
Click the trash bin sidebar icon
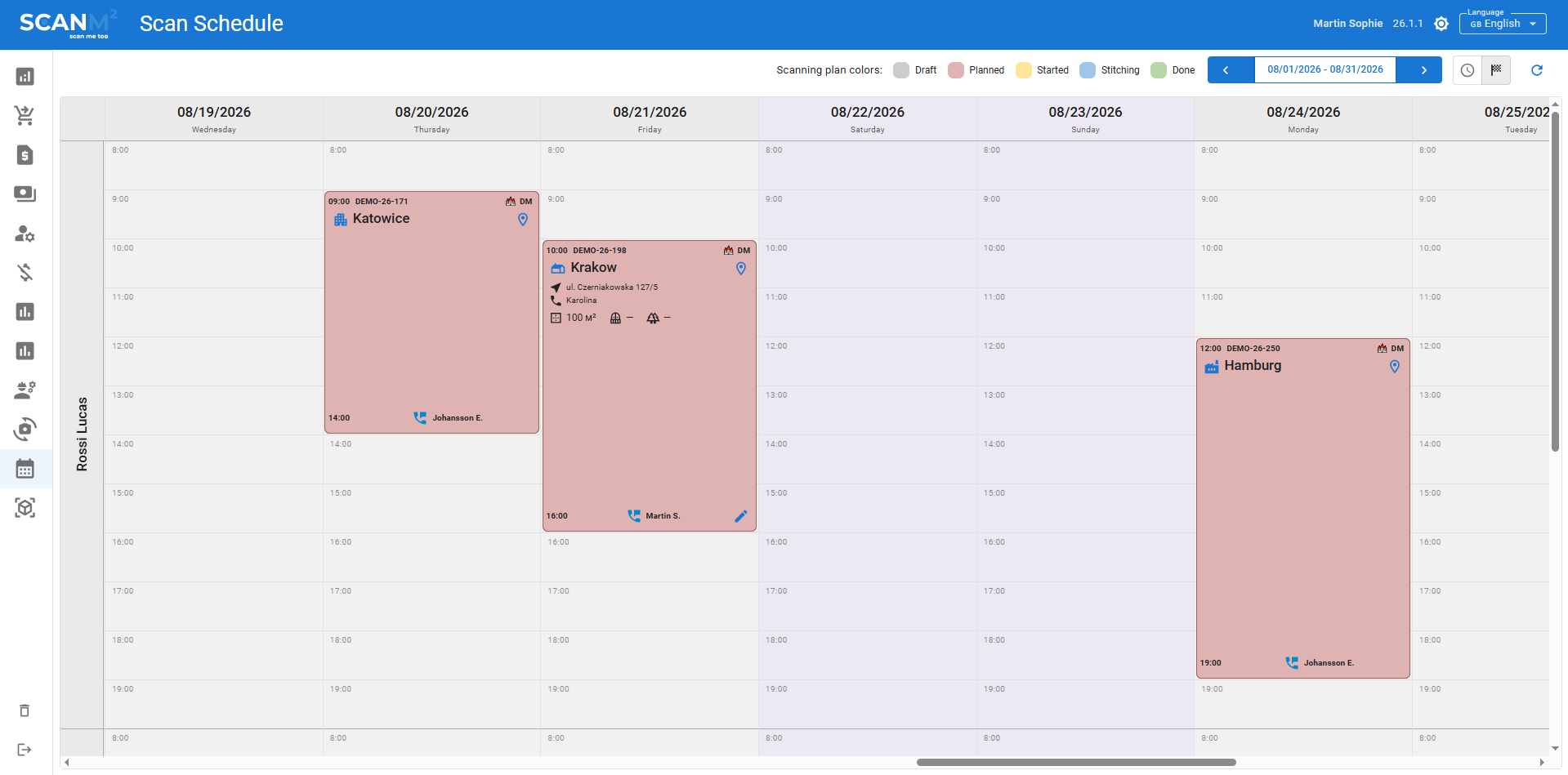click(25, 710)
